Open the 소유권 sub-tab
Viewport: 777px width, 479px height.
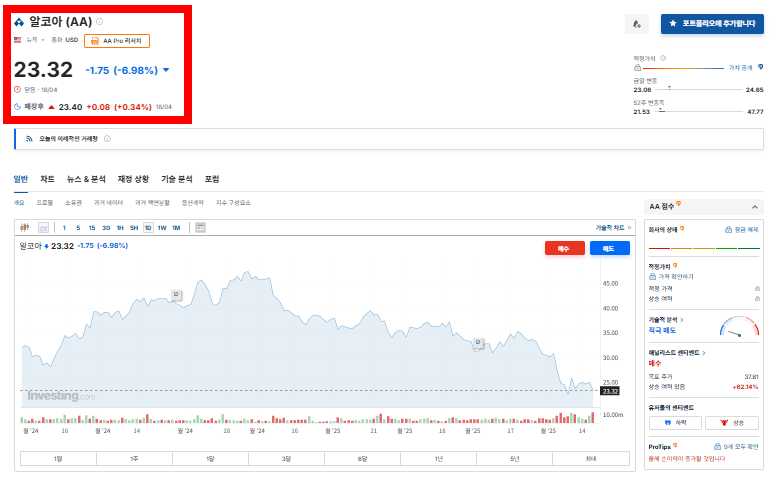point(73,203)
